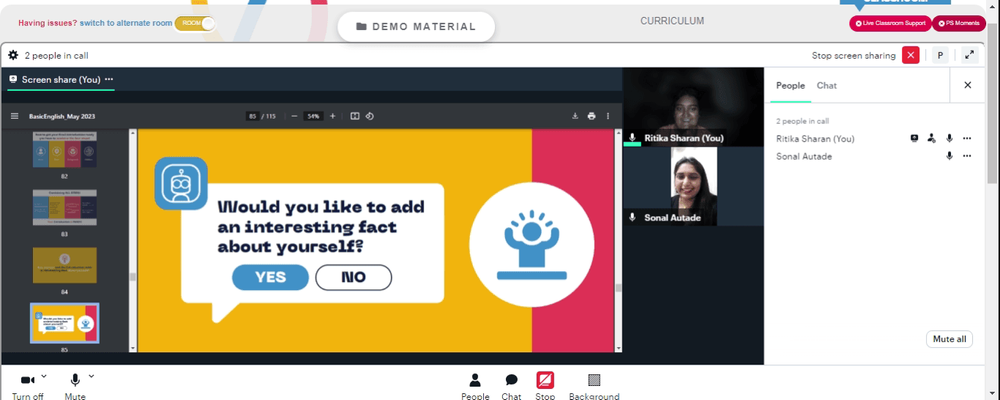
Task: Select the page 82 thumbnail
Action: (64, 149)
